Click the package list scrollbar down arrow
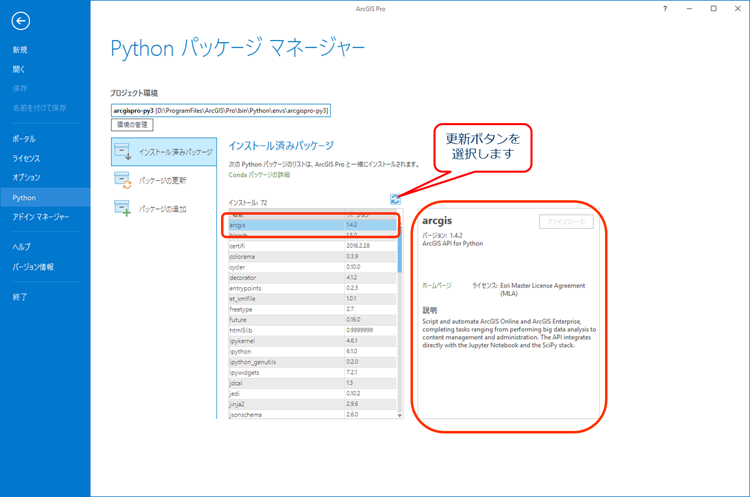The width and height of the screenshot is (750, 497). click(x=400, y=415)
